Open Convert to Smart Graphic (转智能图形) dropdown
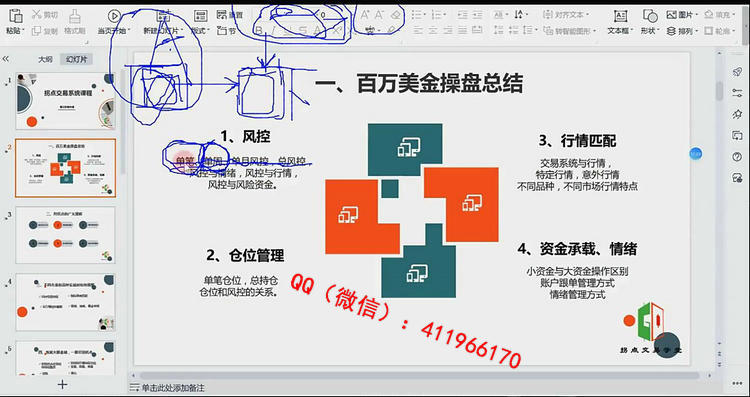The image size is (750, 397). point(570,31)
